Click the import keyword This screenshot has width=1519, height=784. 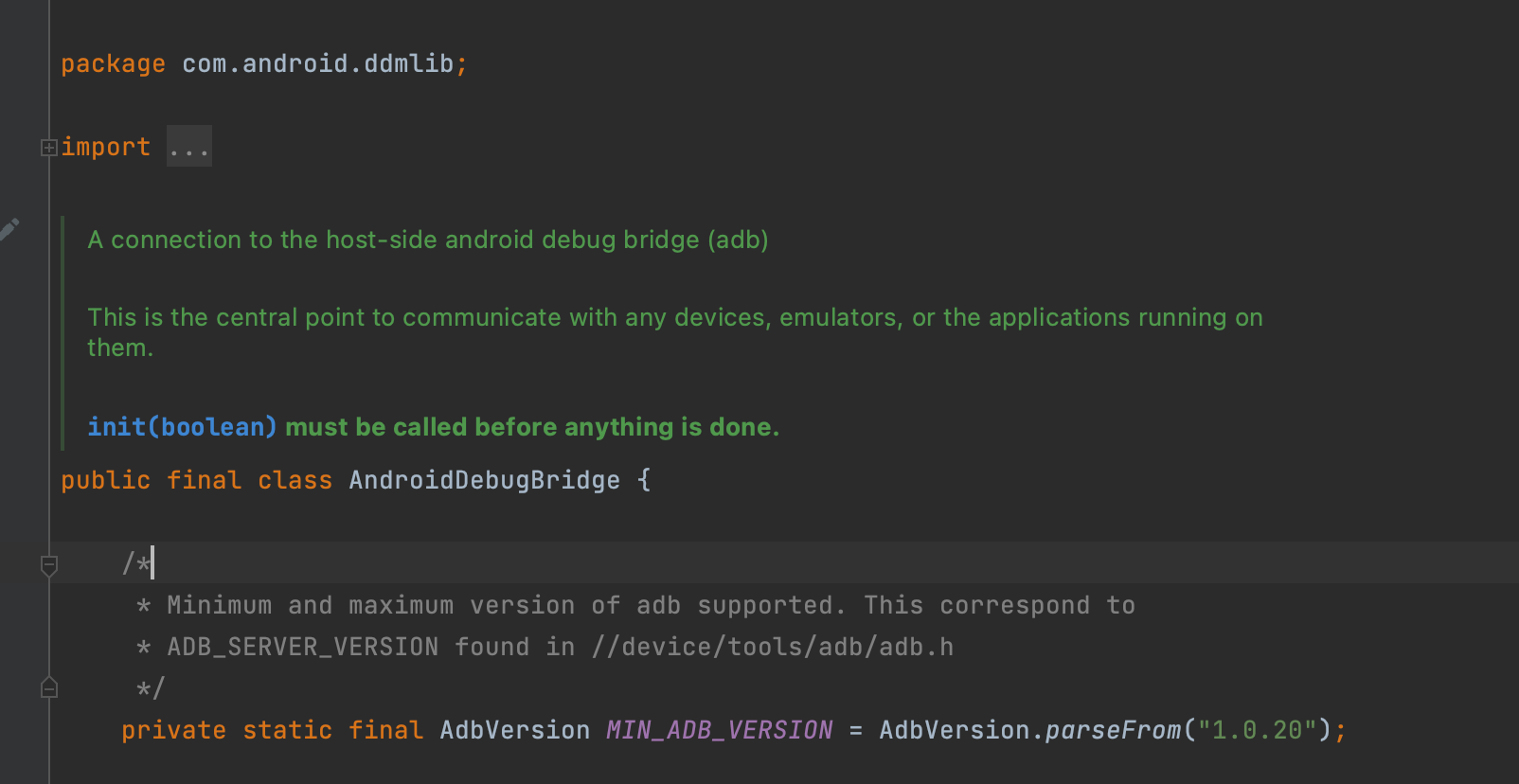click(x=106, y=147)
